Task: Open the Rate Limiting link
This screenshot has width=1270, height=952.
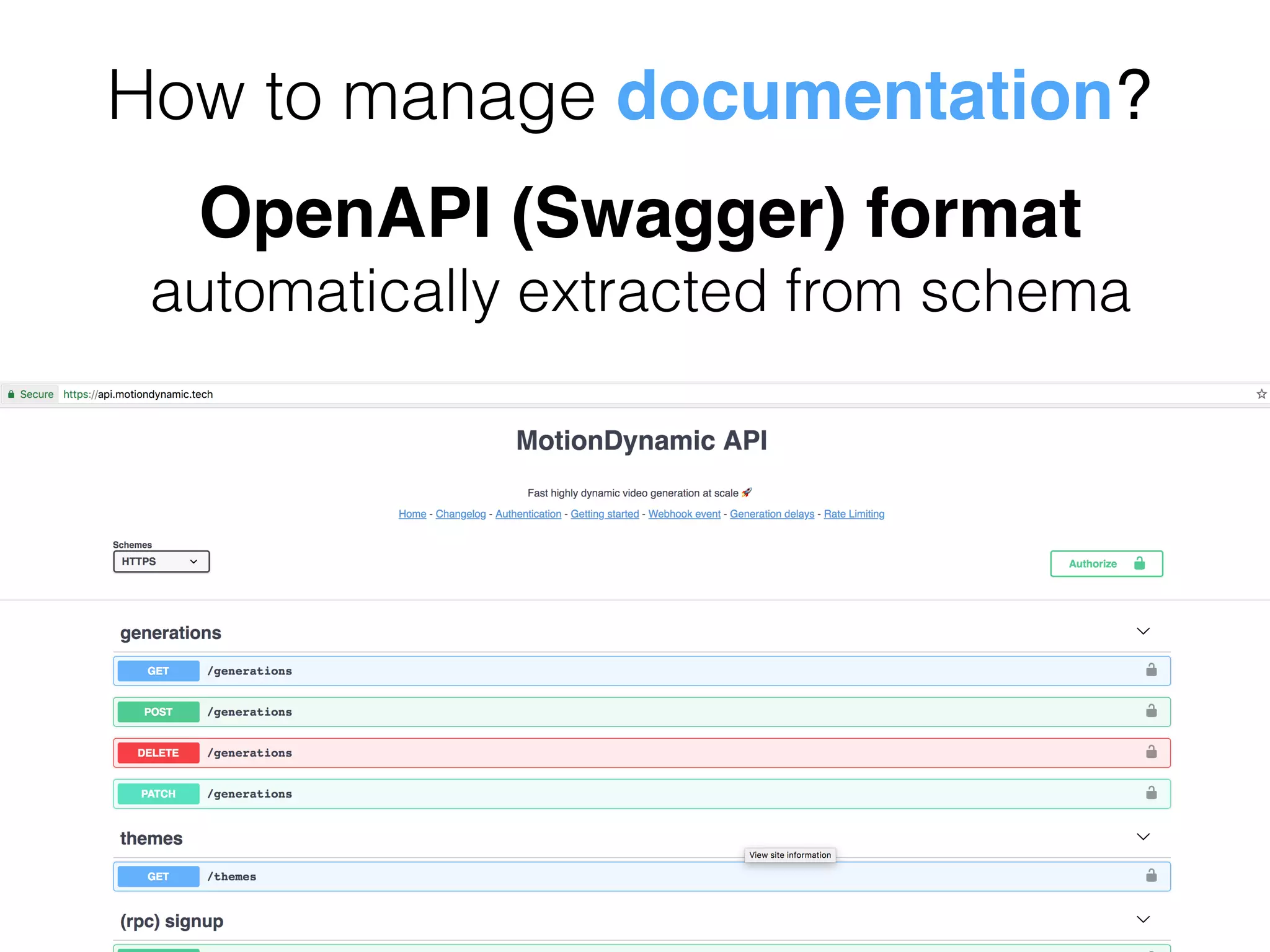Action: pyautogui.click(x=854, y=514)
